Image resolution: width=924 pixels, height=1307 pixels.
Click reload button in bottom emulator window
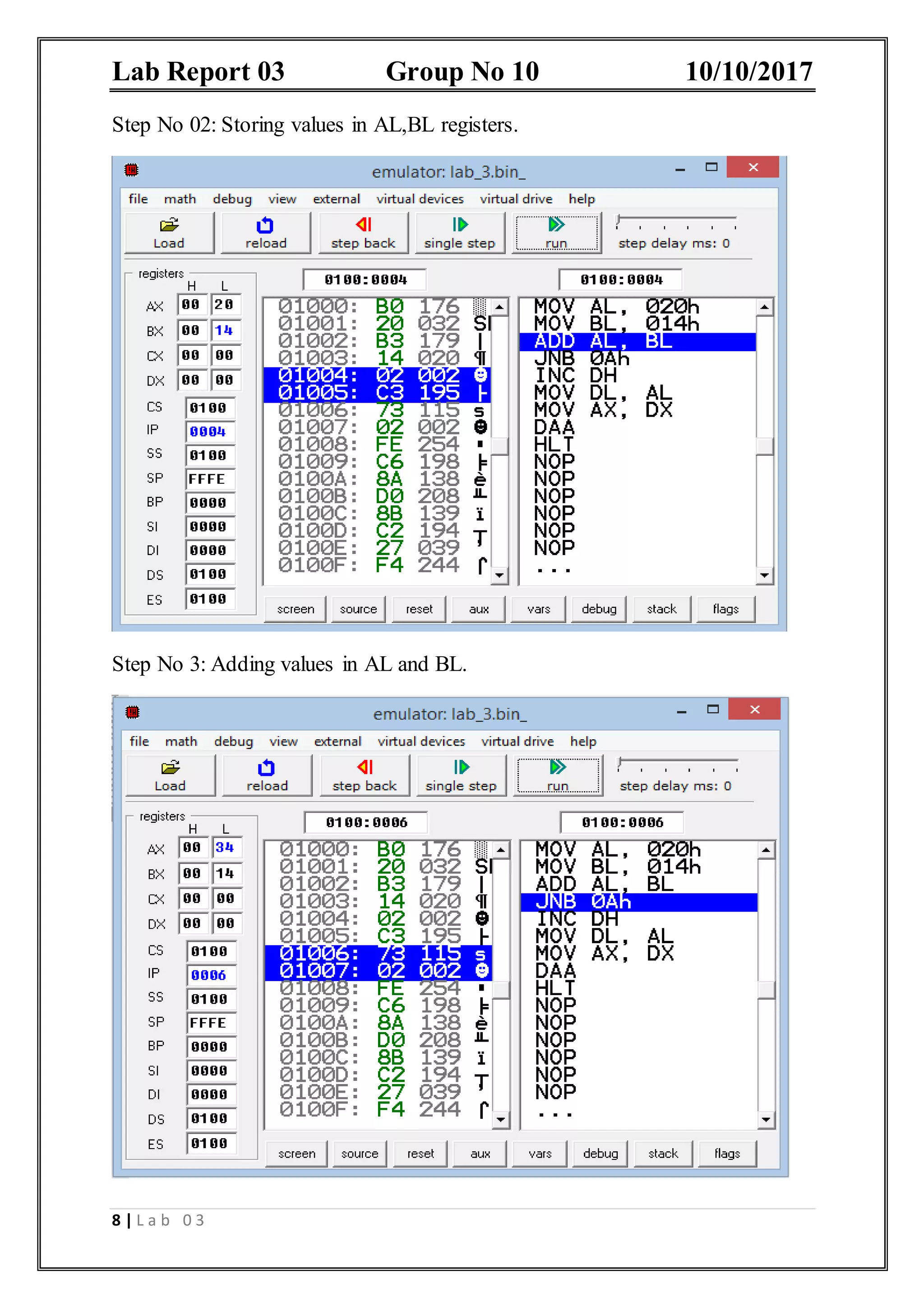267,775
